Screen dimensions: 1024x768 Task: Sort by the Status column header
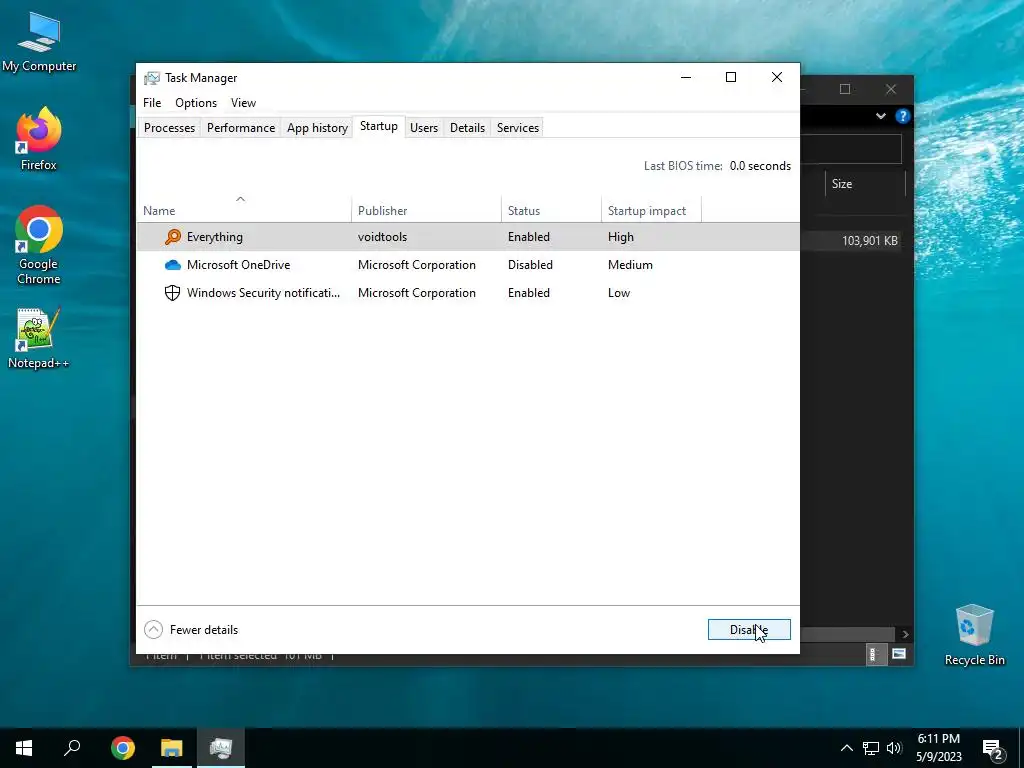coord(551,210)
